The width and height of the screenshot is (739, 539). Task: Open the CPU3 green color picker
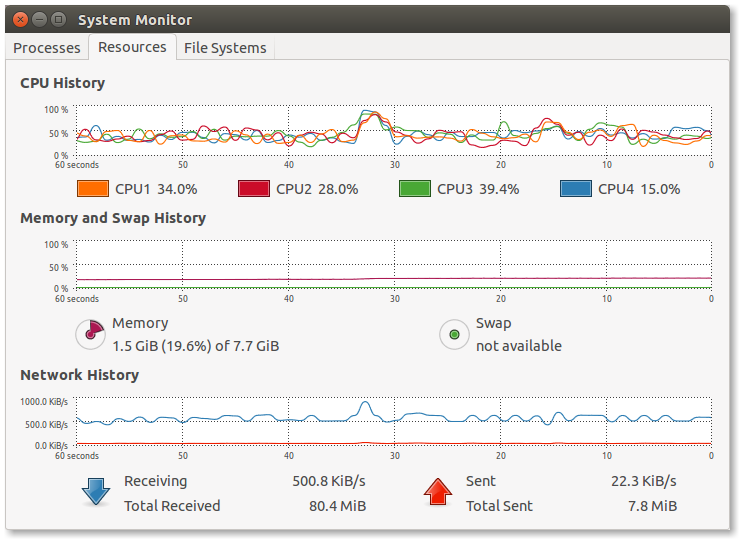[x=415, y=189]
